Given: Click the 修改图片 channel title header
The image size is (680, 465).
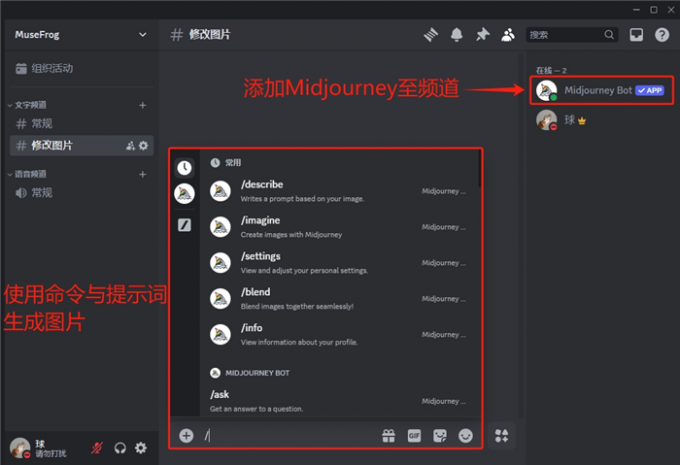Looking at the screenshot, I should (209, 35).
